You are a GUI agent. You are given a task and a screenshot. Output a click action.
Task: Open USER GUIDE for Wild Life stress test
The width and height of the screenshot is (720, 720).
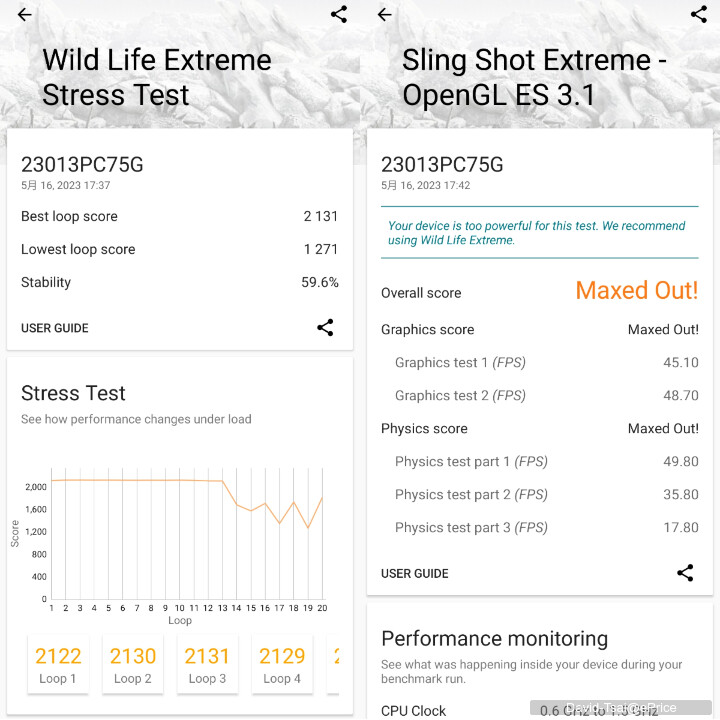tap(55, 328)
